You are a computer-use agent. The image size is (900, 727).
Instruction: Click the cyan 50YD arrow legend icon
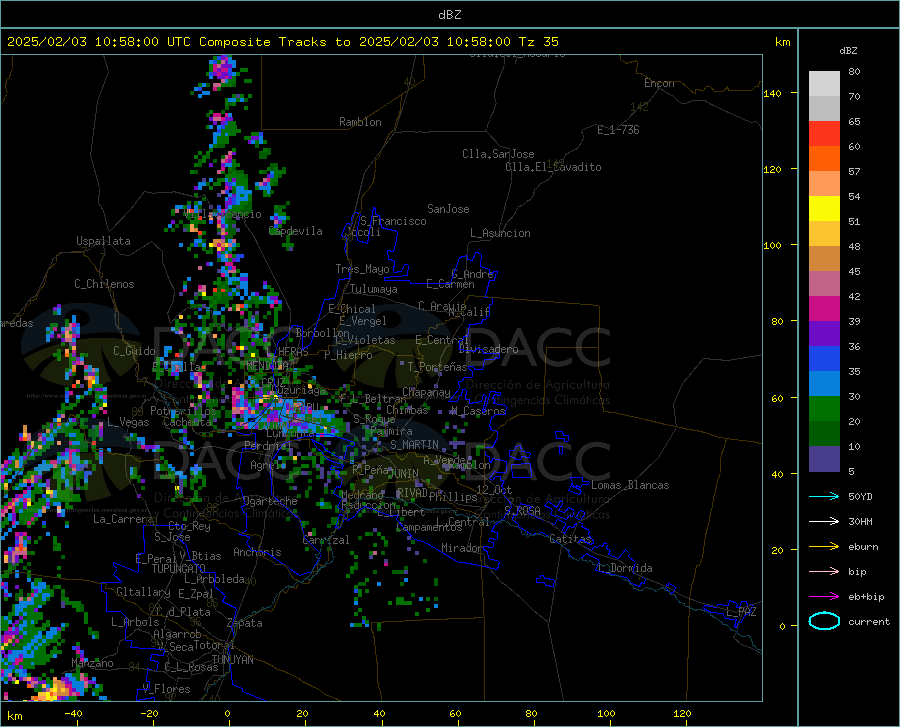coord(824,496)
